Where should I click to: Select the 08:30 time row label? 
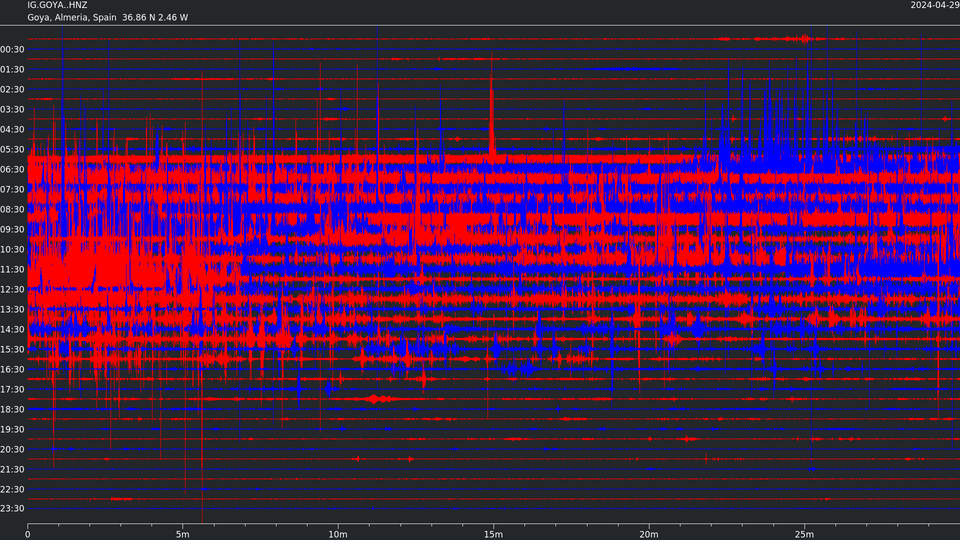pos(12,209)
